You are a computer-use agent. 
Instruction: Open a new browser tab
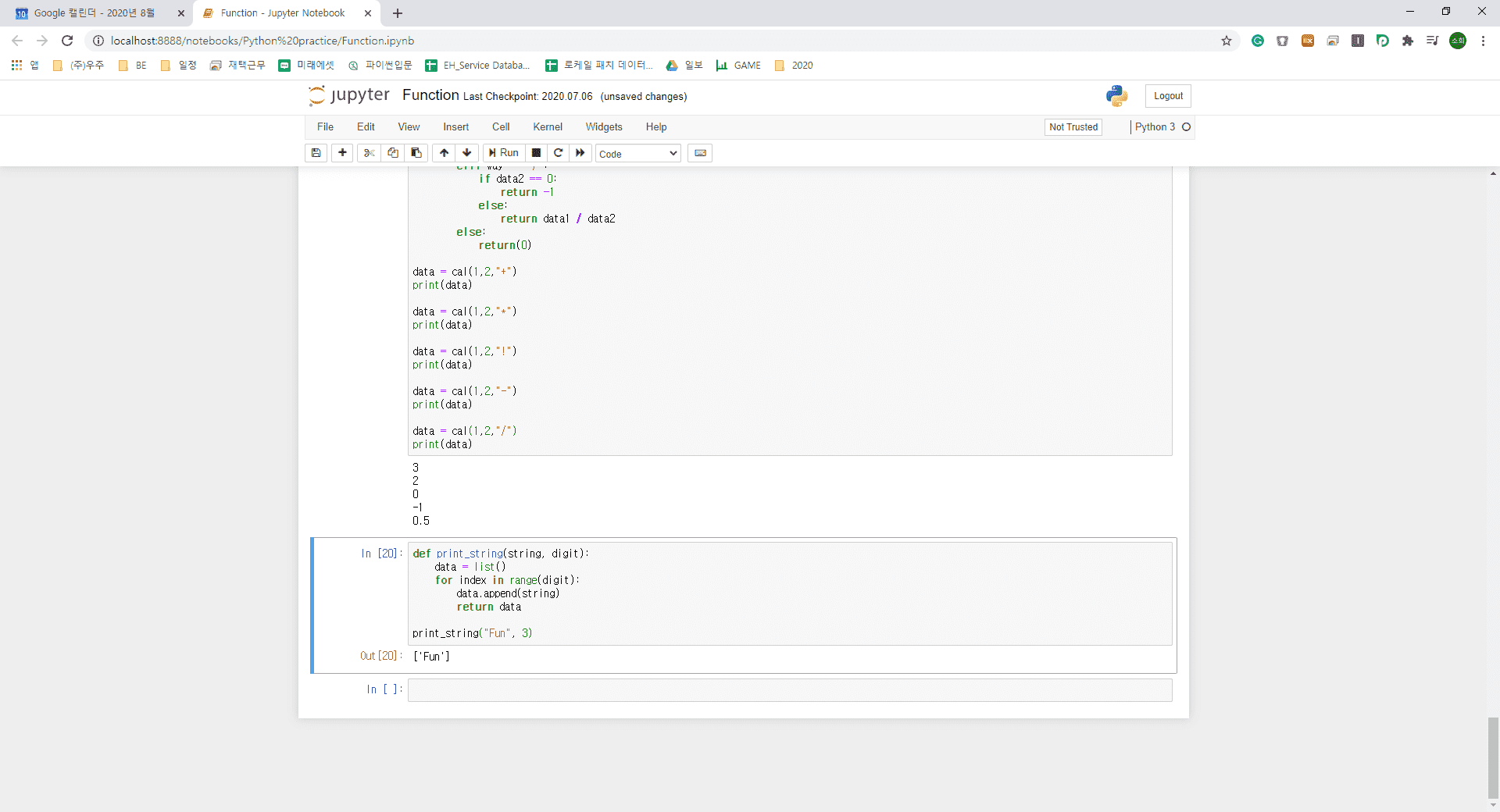click(398, 13)
